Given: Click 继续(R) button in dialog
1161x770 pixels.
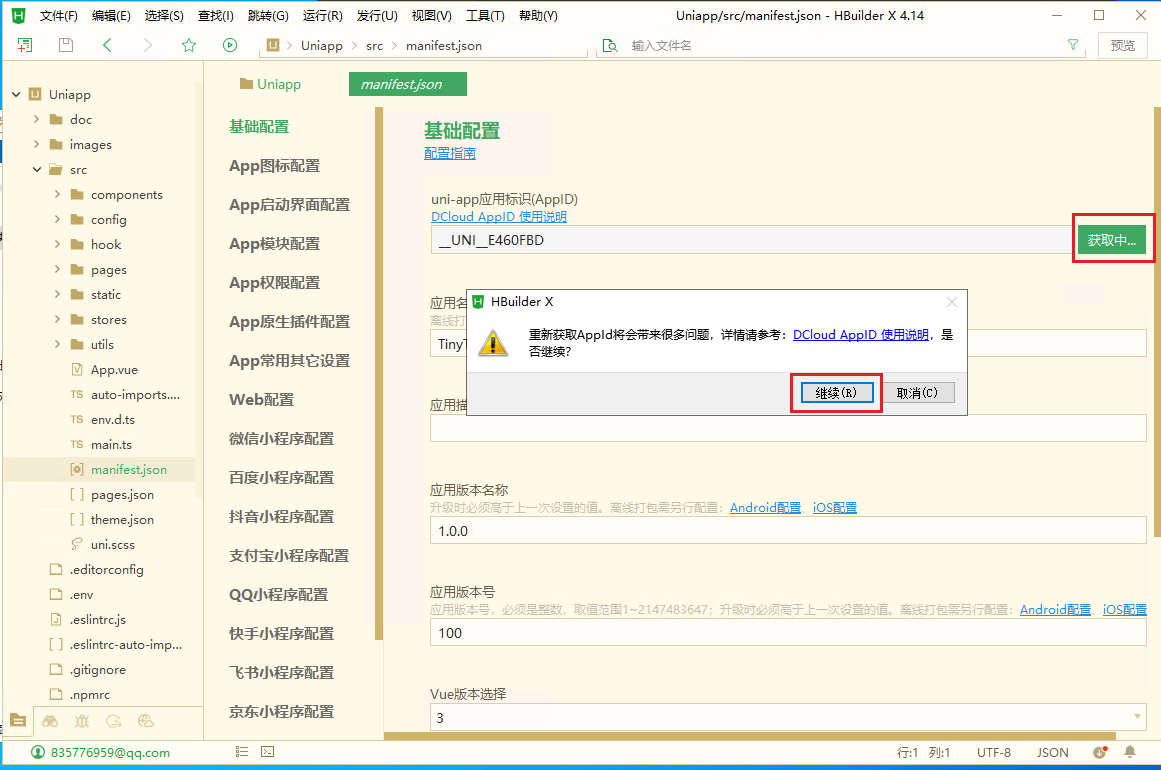Looking at the screenshot, I should (x=837, y=392).
